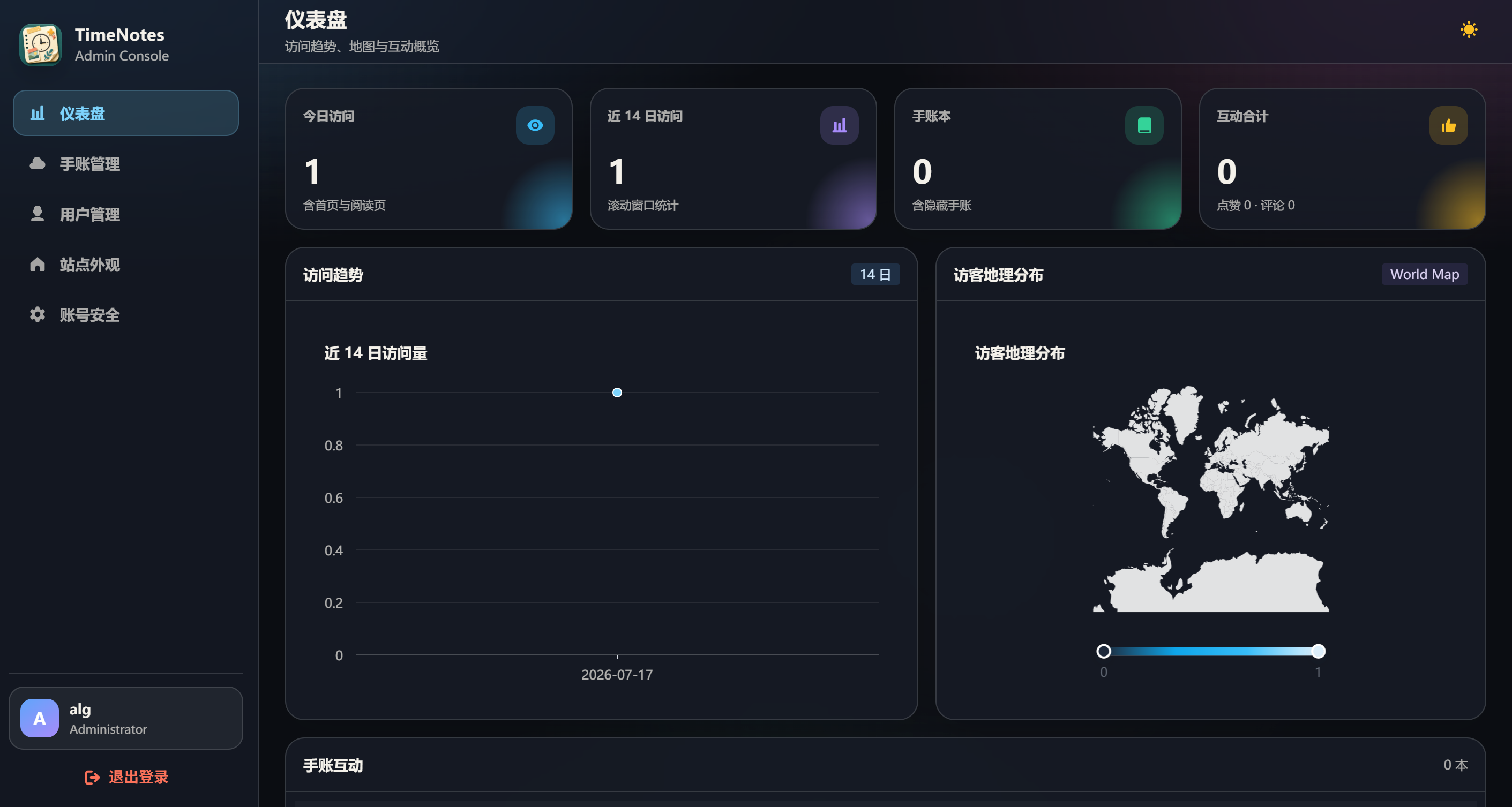Image resolution: width=1512 pixels, height=807 pixels.
Task: Open the alg Administrator profile card
Action: 125,718
